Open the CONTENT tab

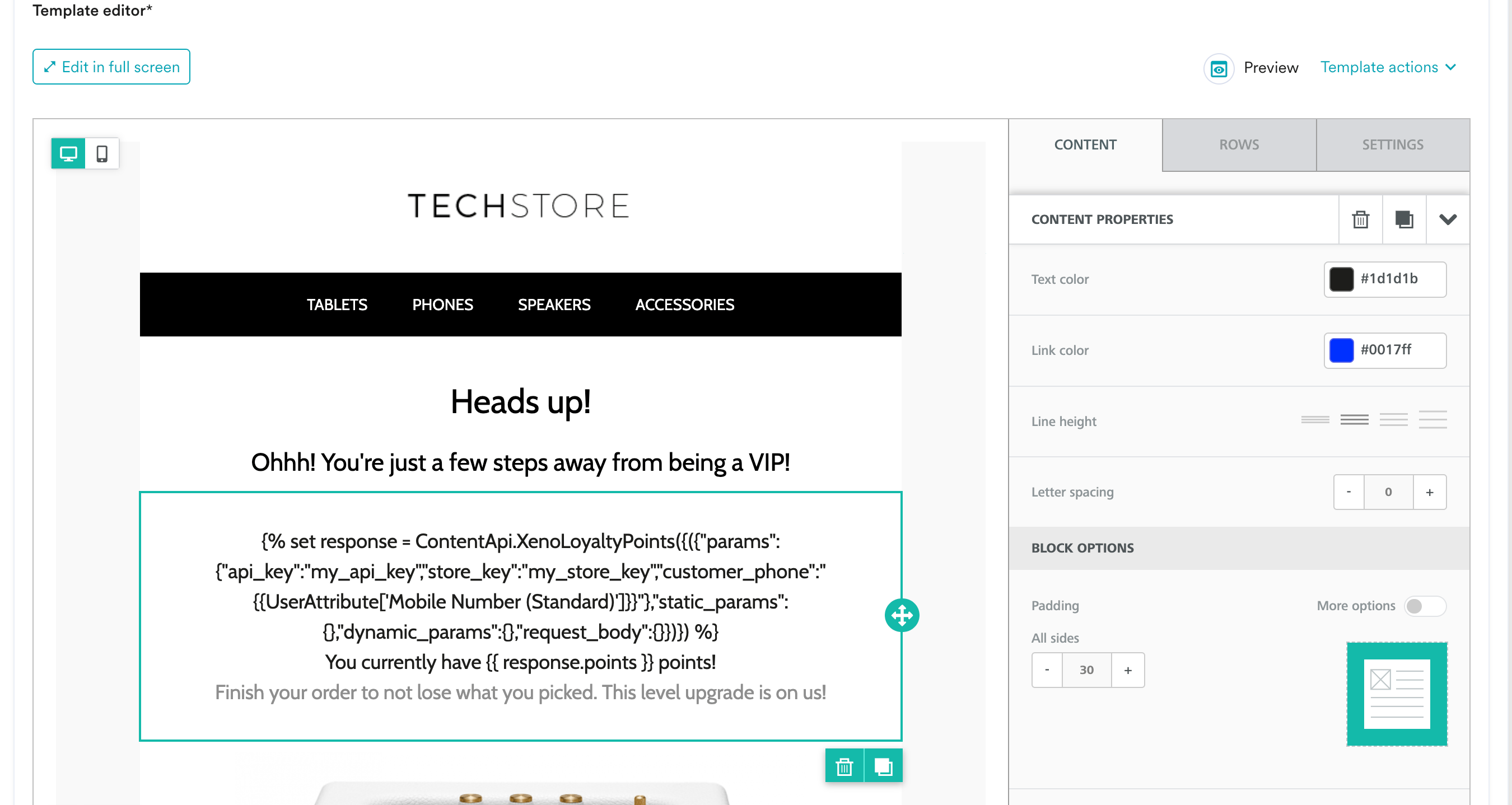point(1085,145)
